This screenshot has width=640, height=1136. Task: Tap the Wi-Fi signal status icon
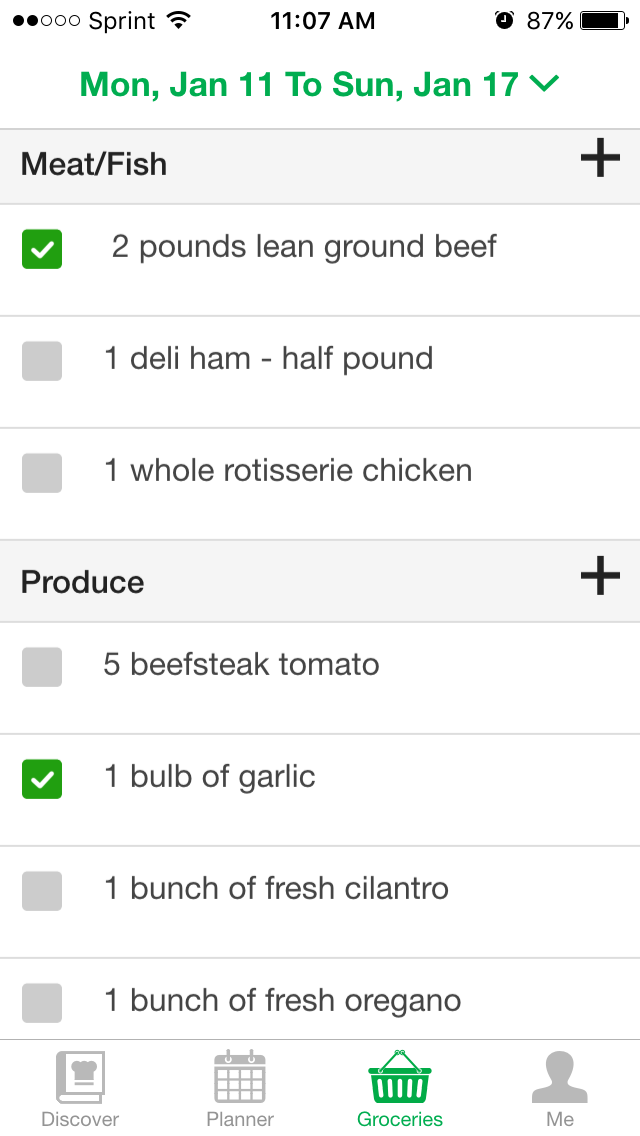179,20
